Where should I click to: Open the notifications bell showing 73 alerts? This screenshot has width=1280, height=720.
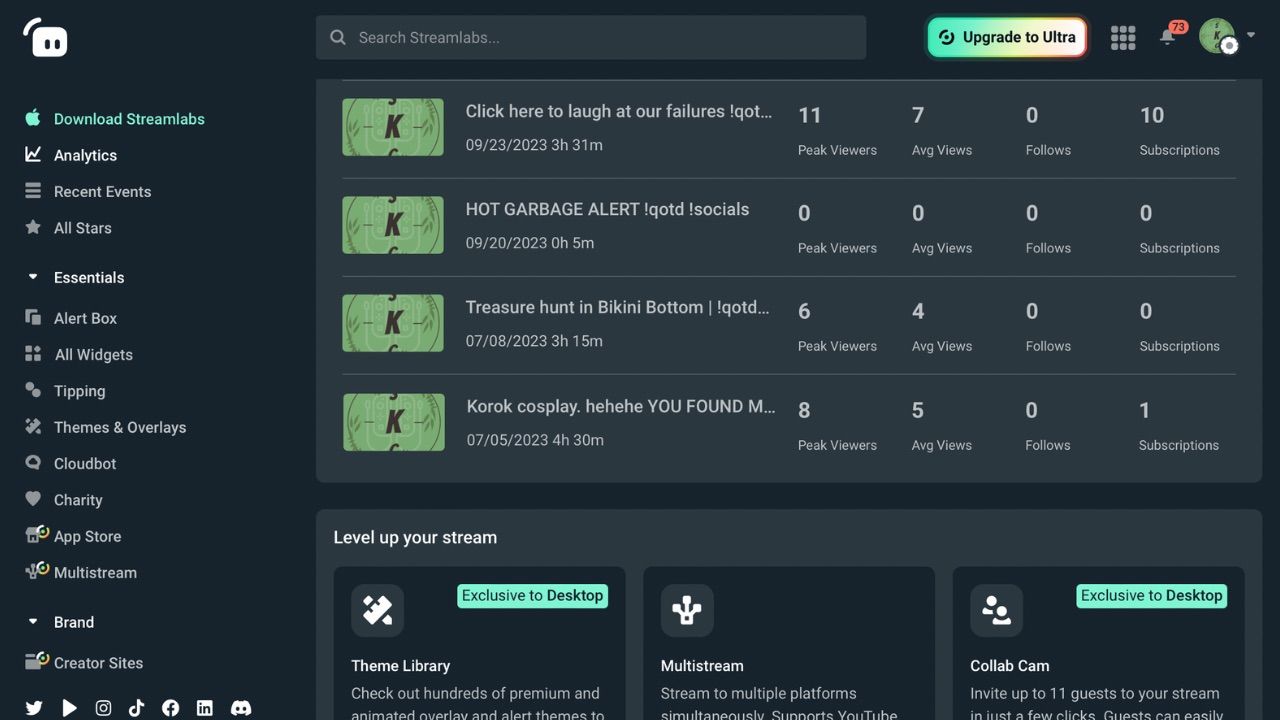[1168, 37]
